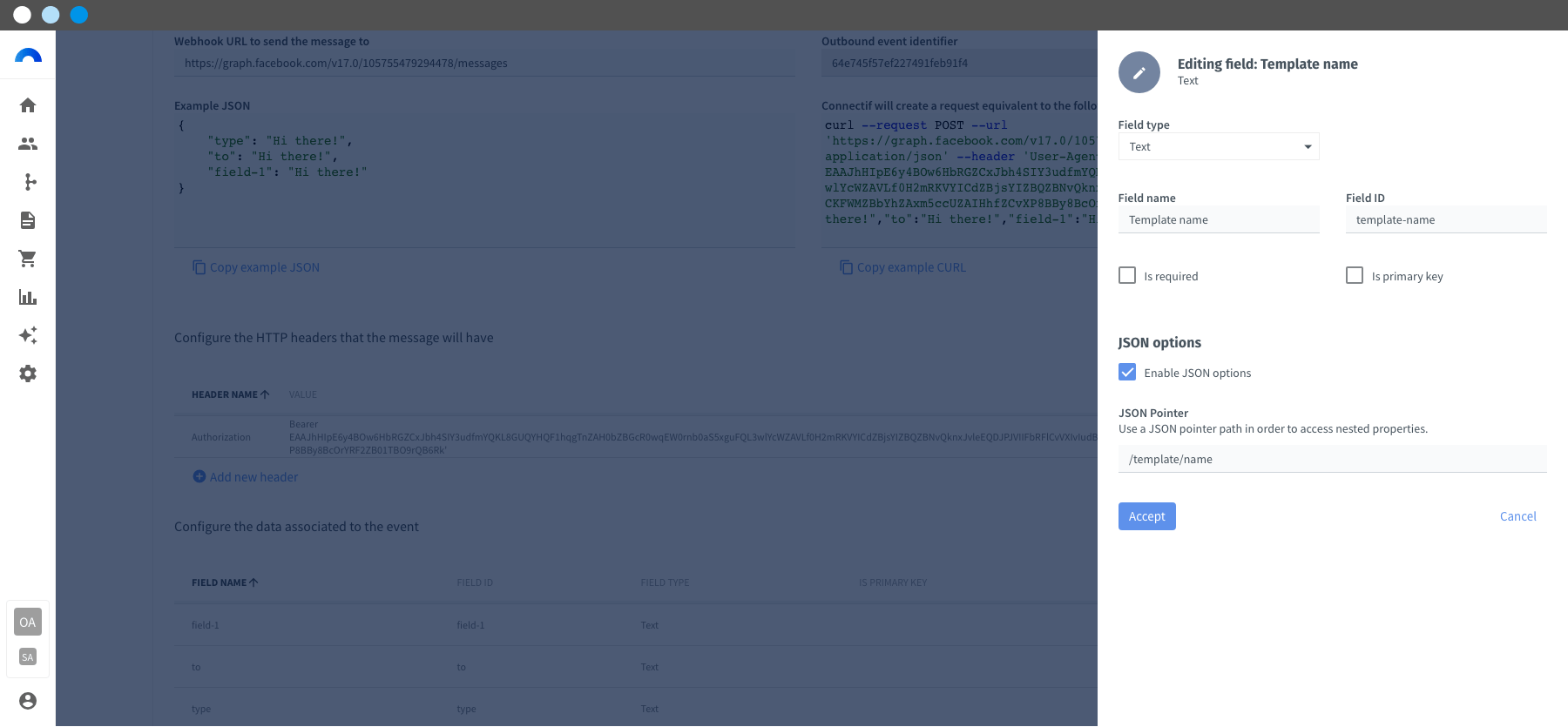
Task: Click Copy example CURL link
Action: click(x=911, y=267)
